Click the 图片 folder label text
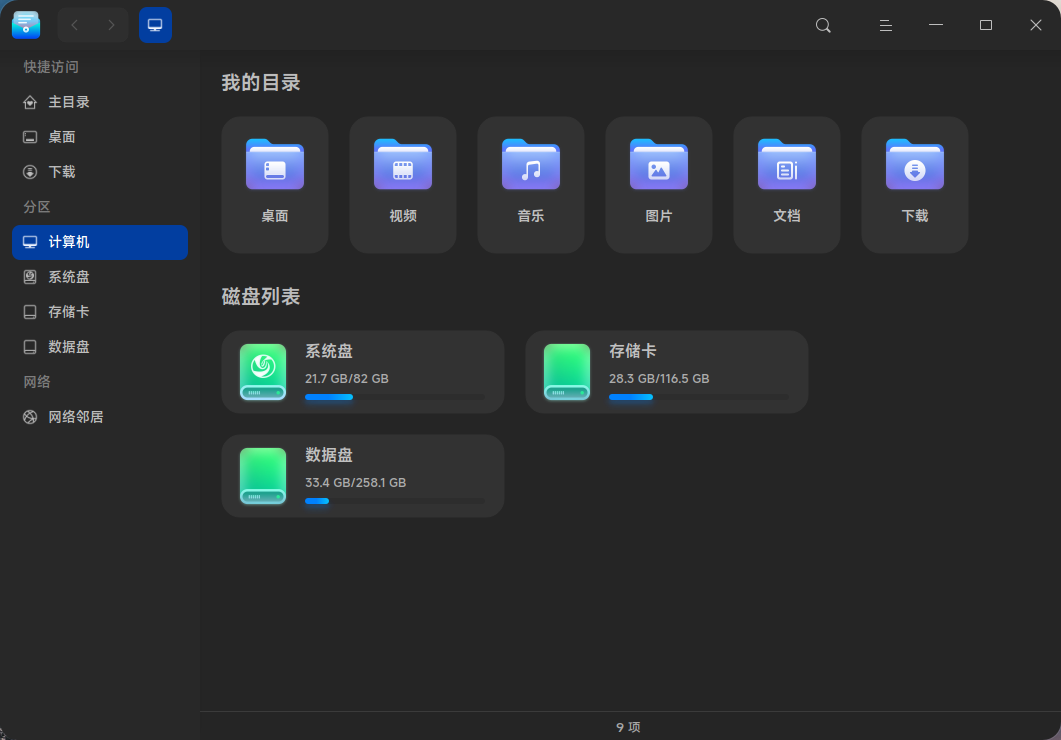 [658, 216]
